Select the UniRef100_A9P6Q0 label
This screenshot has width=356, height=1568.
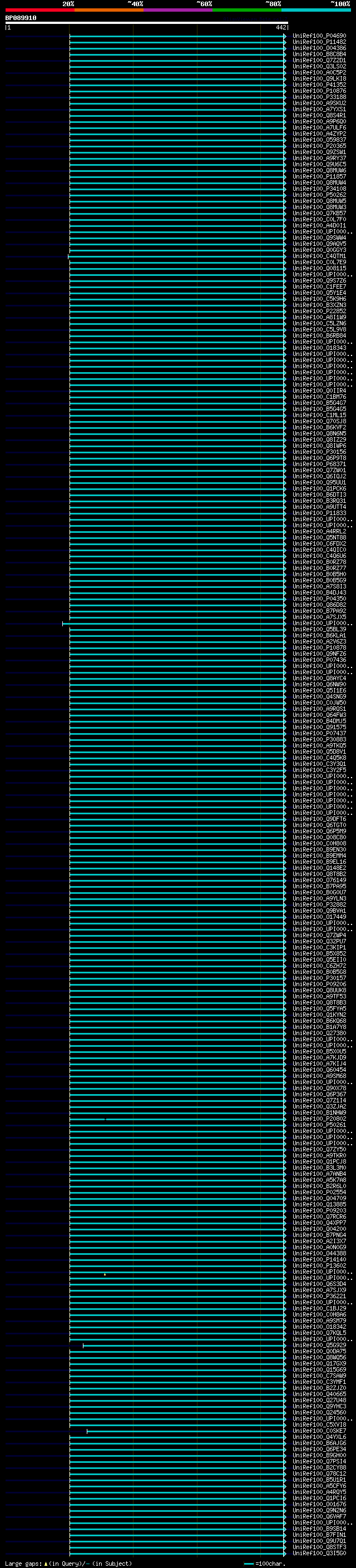pyautogui.click(x=319, y=121)
